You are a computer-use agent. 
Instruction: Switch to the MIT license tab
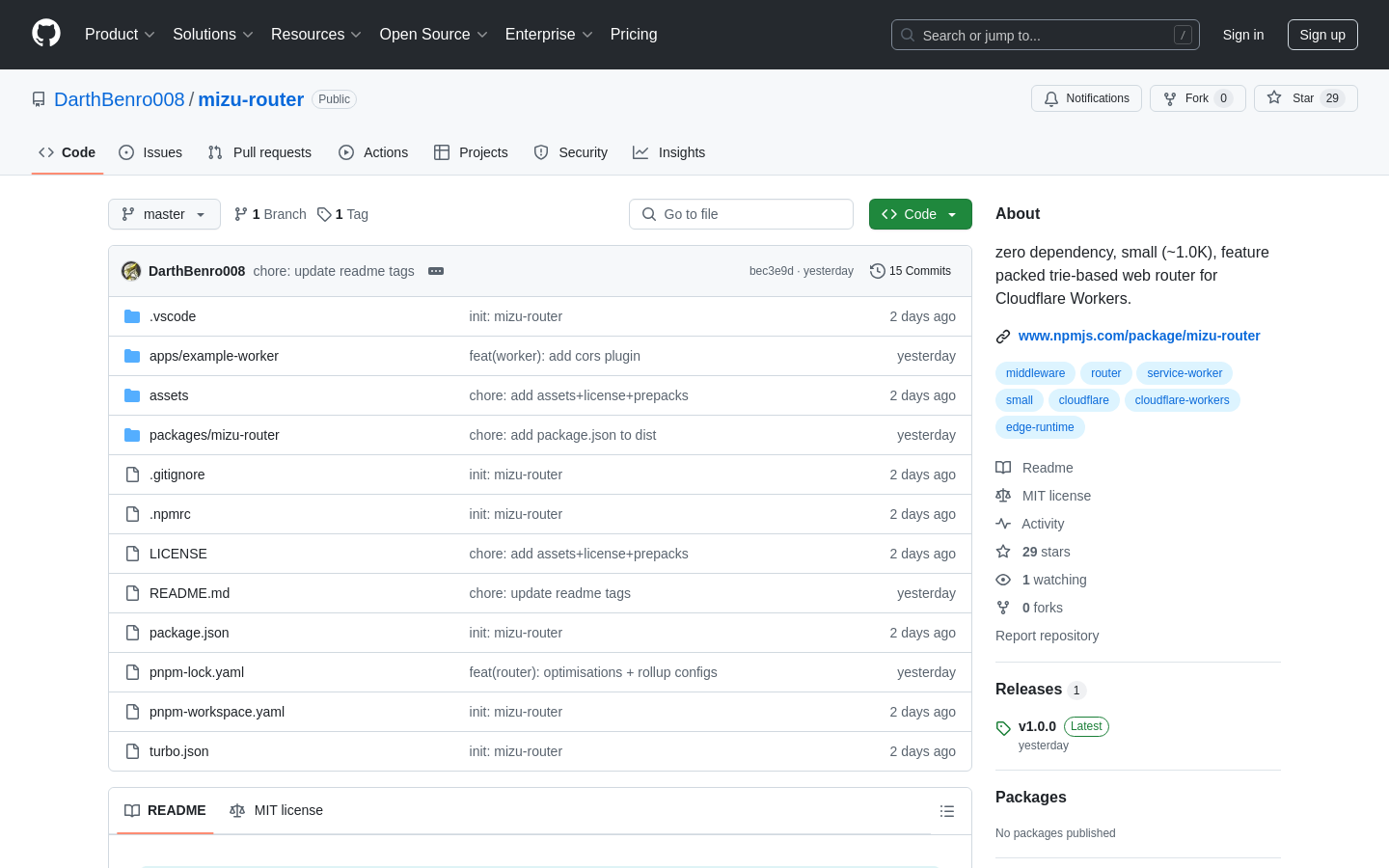point(277,810)
